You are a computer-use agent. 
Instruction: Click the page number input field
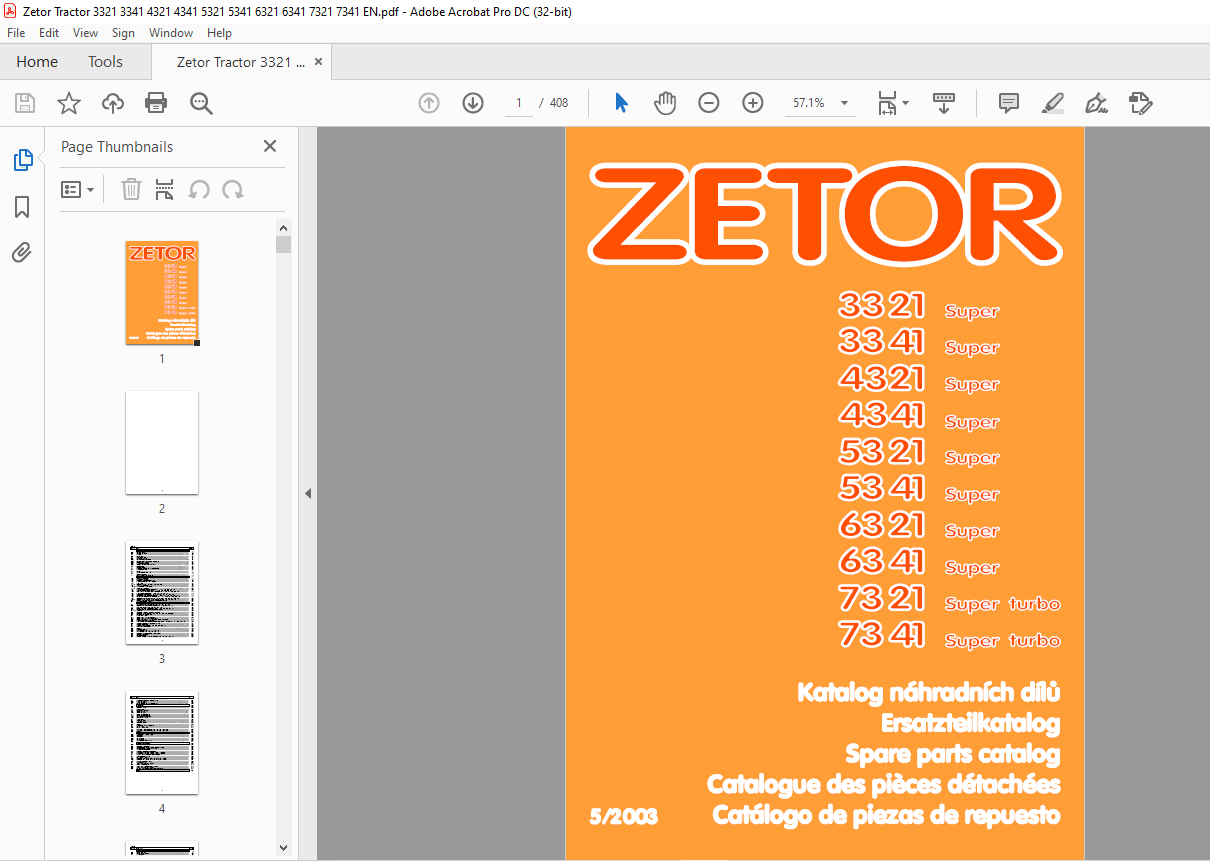pyautogui.click(x=519, y=103)
